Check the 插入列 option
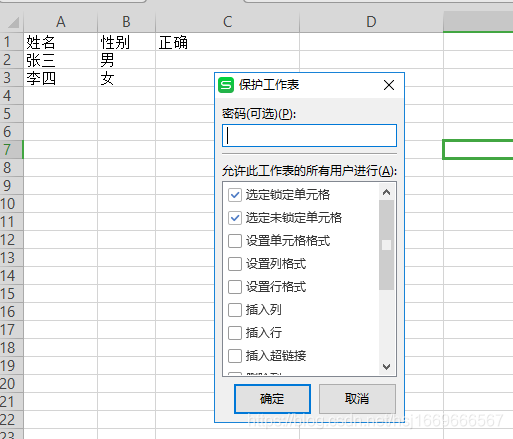This screenshot has width=513, height=439. (x=235, y=310)
